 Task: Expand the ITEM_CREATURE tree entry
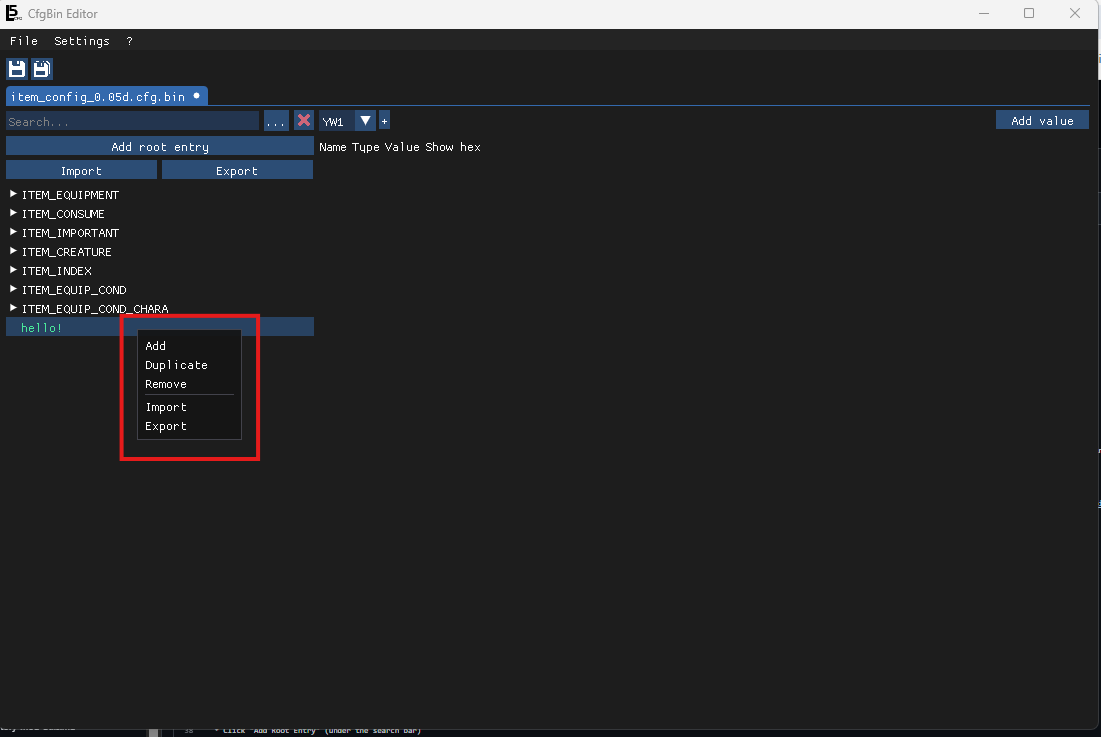[x=11, y=251]
